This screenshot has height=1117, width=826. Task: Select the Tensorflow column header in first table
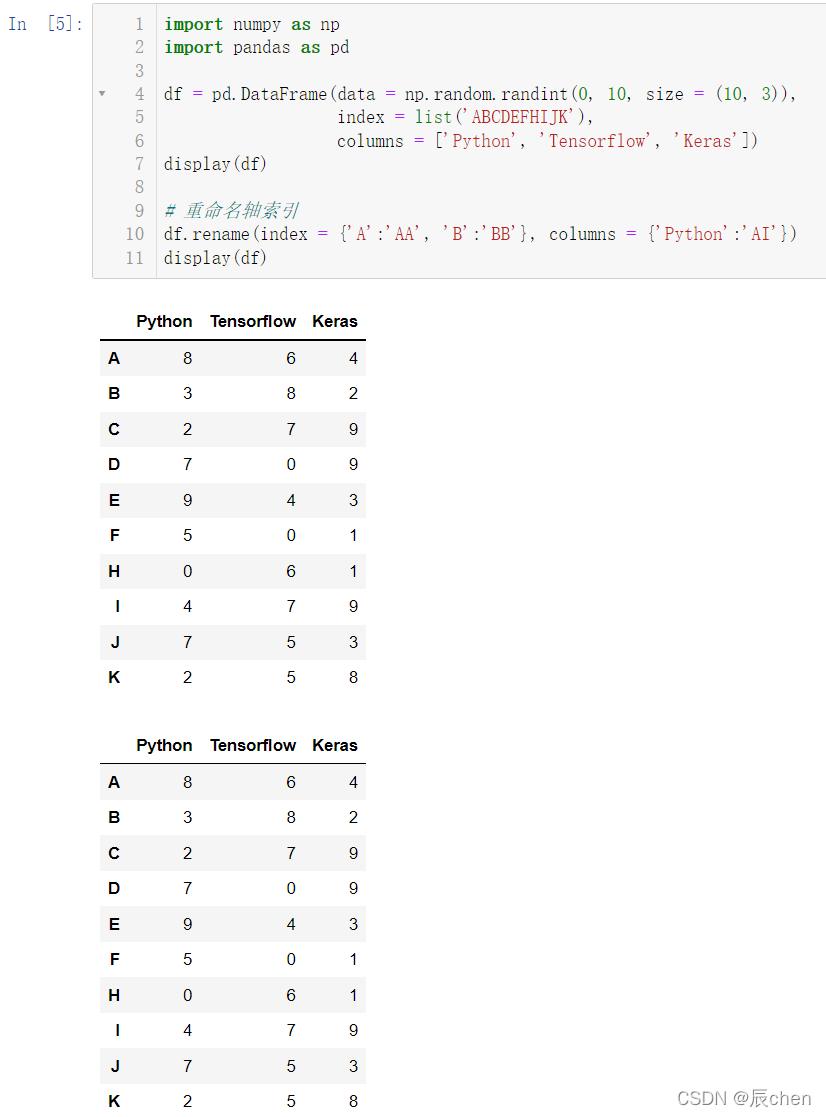[253, 321]
